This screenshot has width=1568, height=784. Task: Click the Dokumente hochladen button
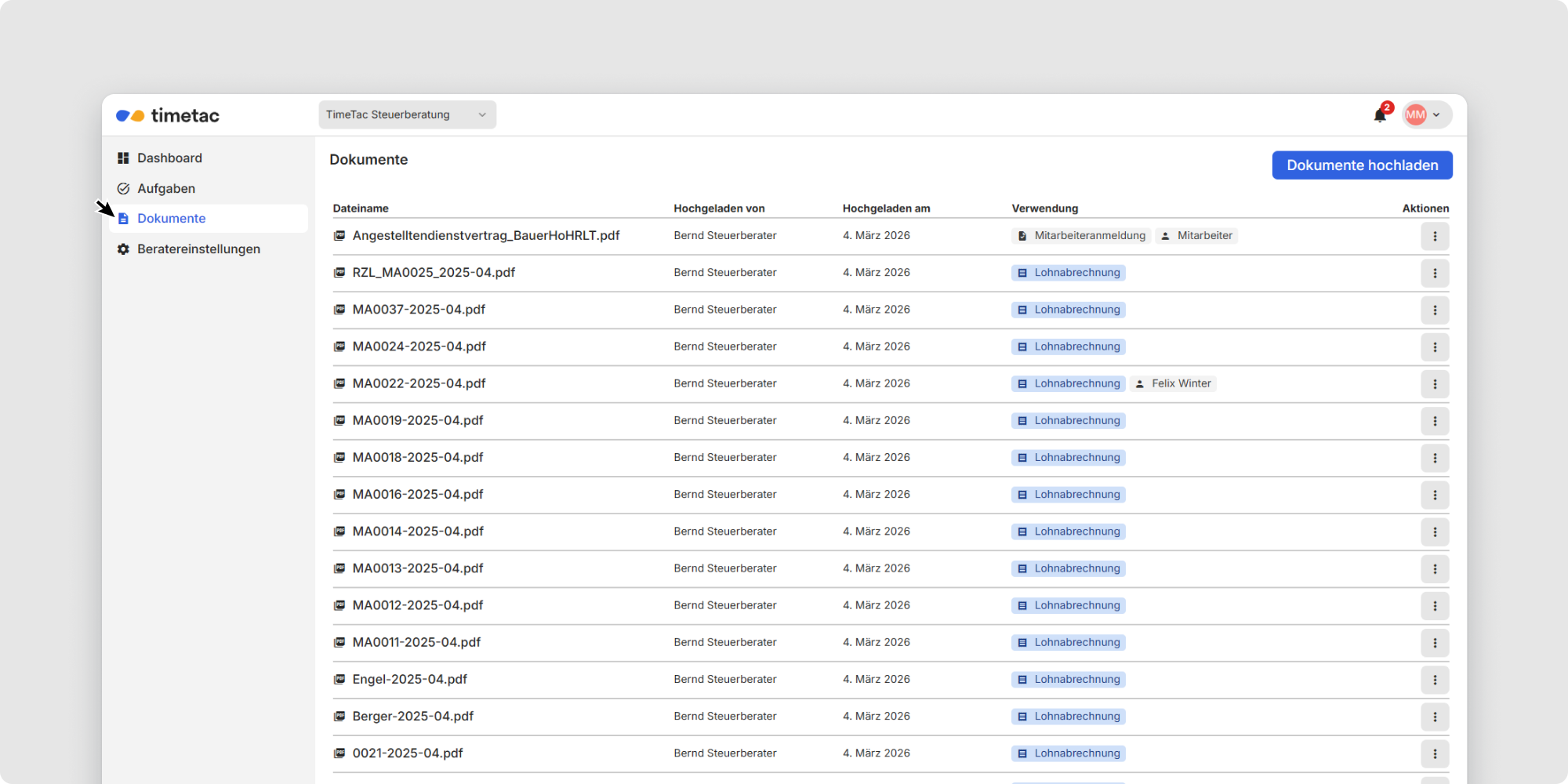(1362, 165)
